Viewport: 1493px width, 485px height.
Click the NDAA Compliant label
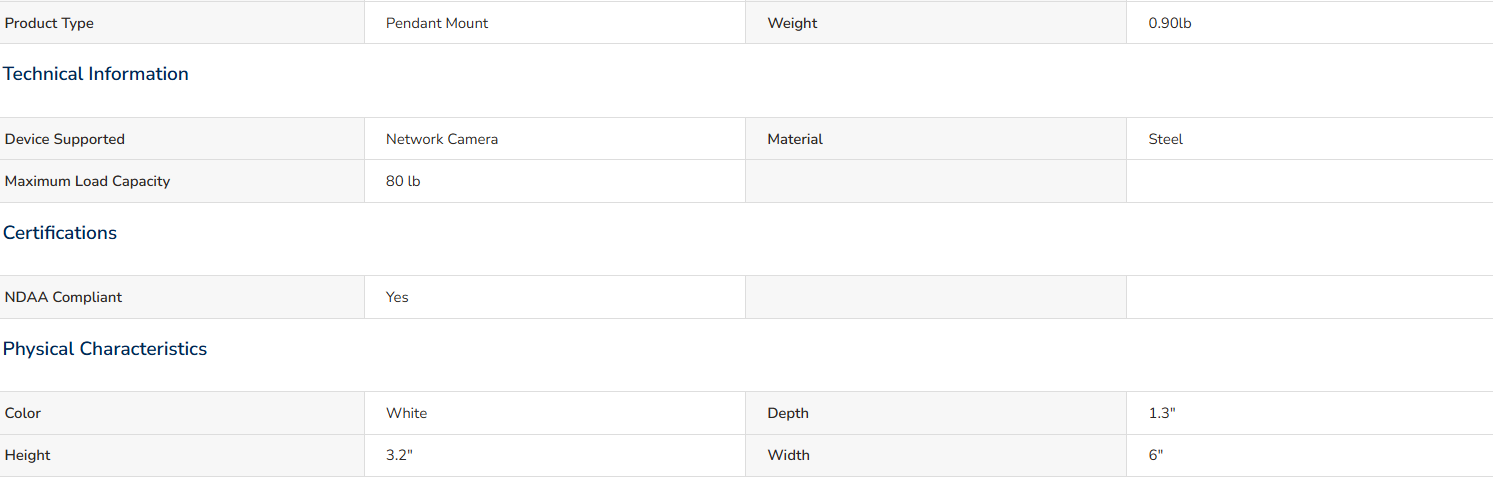[x=64, y=297]
